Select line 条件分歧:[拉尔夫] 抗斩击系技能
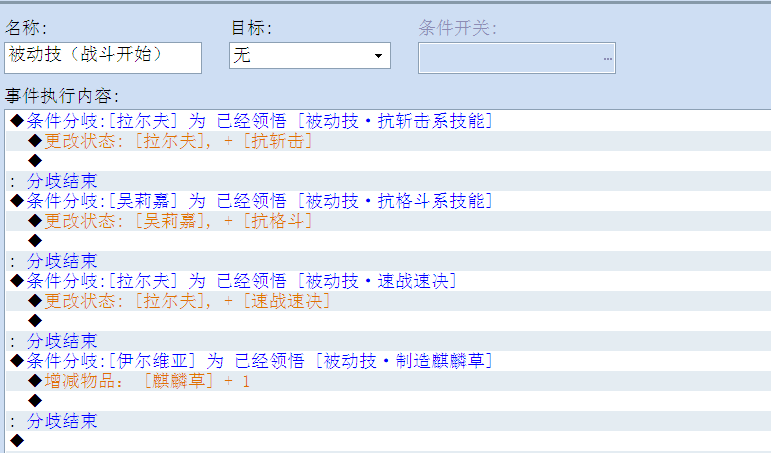The image size is (771, 453). tap(388, 121)
